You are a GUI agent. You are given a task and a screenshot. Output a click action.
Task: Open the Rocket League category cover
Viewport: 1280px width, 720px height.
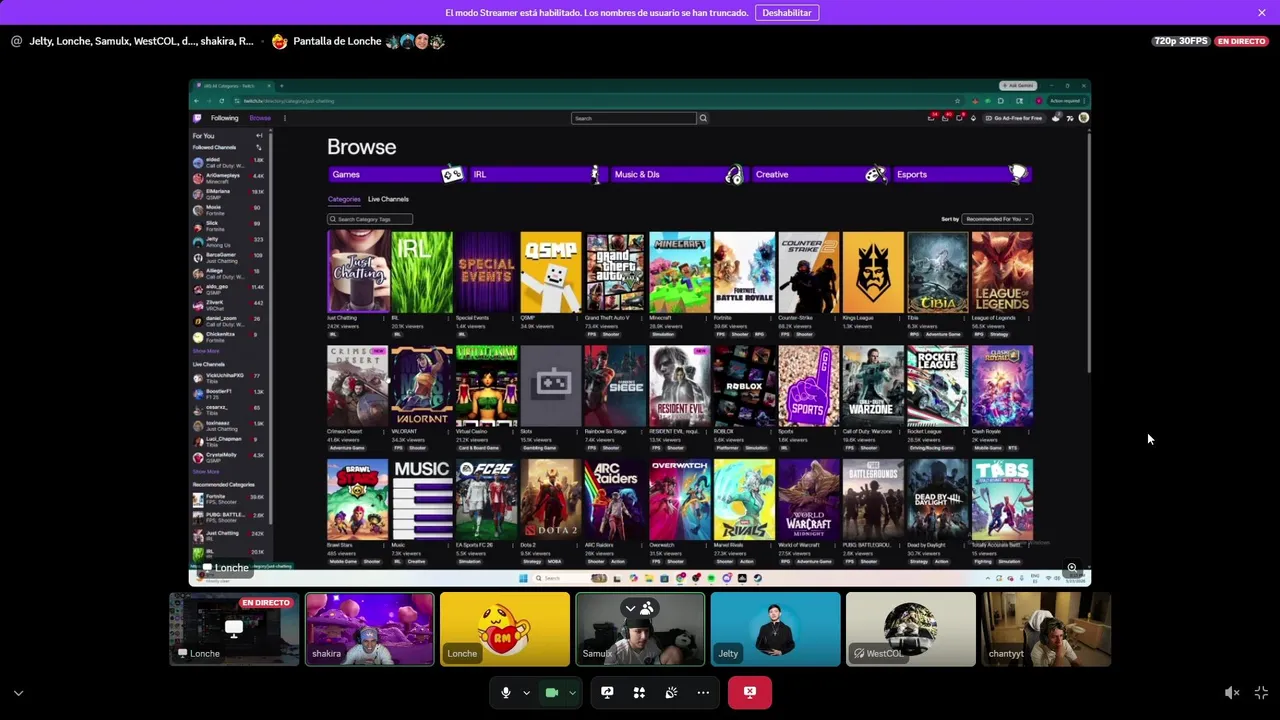pyautogui.click(x=938, y=386)
